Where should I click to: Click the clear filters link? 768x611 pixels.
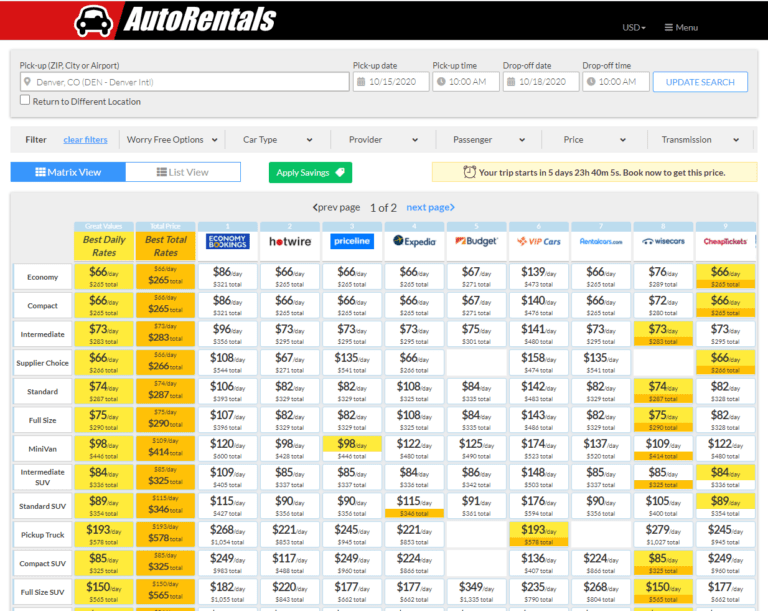85,140
